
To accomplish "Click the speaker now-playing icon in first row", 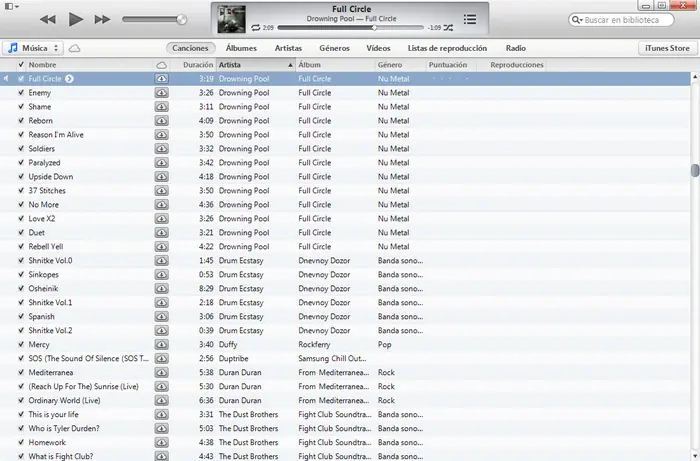I will (x=6, y=79).
